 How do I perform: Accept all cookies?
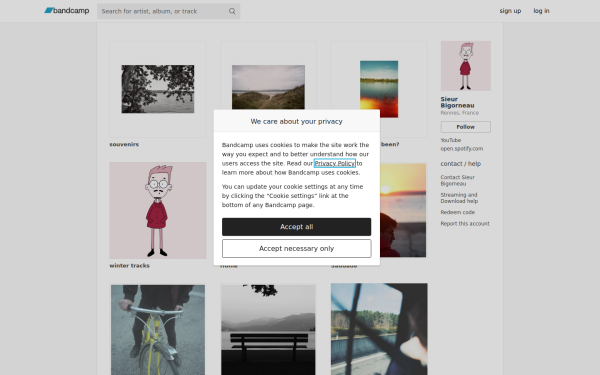pos(296,227)
